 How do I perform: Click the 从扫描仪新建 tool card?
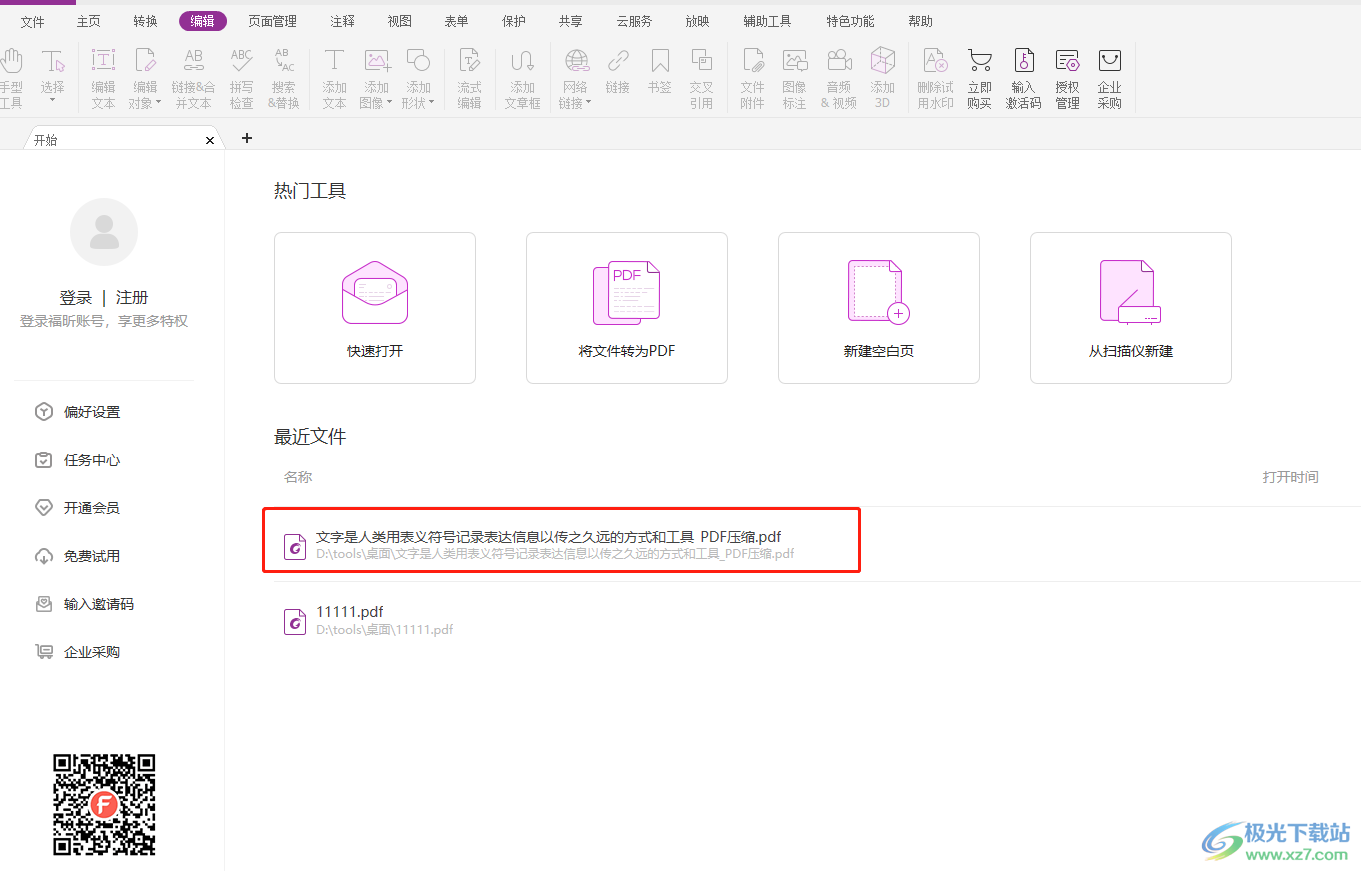[1131, 308]
